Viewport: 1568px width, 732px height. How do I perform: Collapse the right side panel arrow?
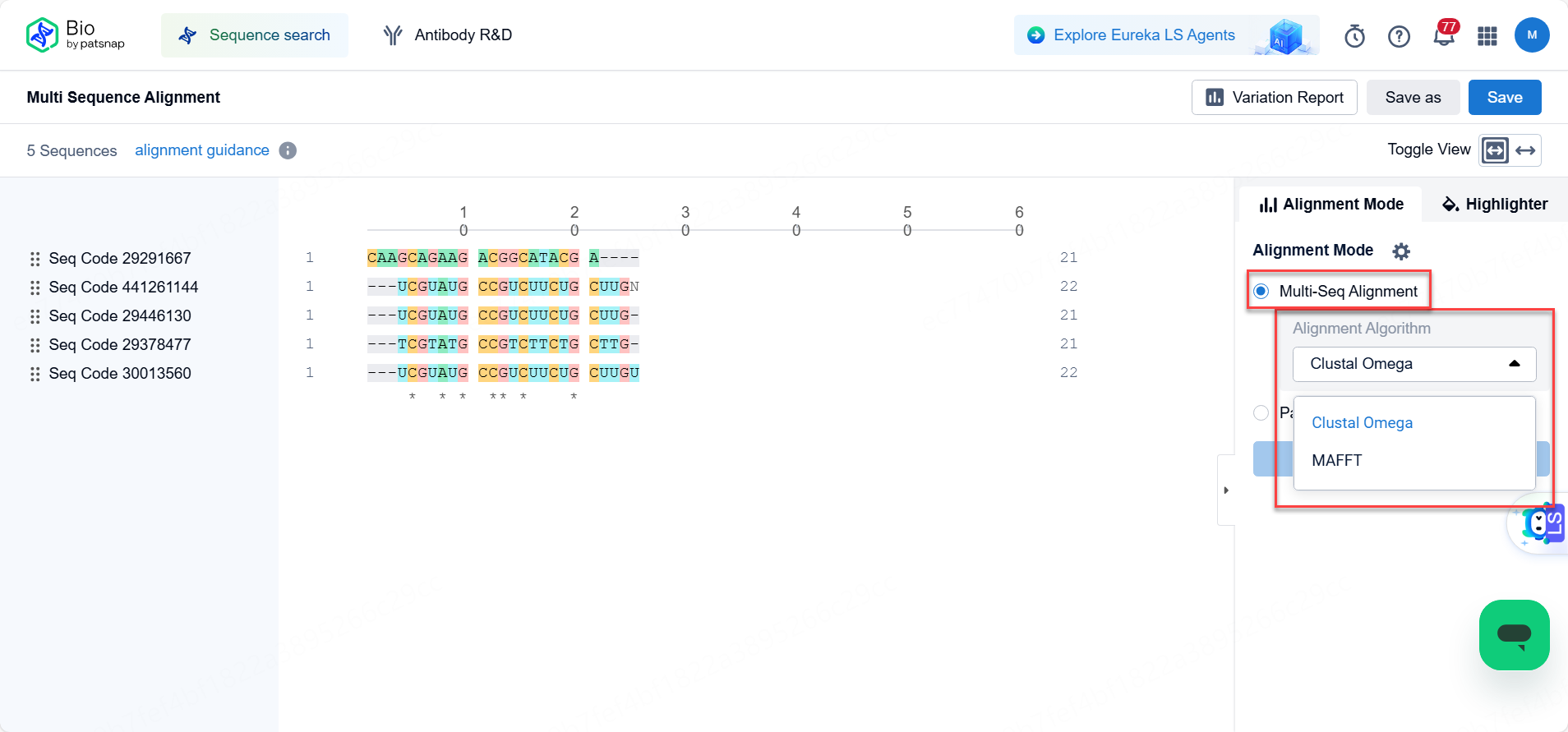tap(1225, 490)
